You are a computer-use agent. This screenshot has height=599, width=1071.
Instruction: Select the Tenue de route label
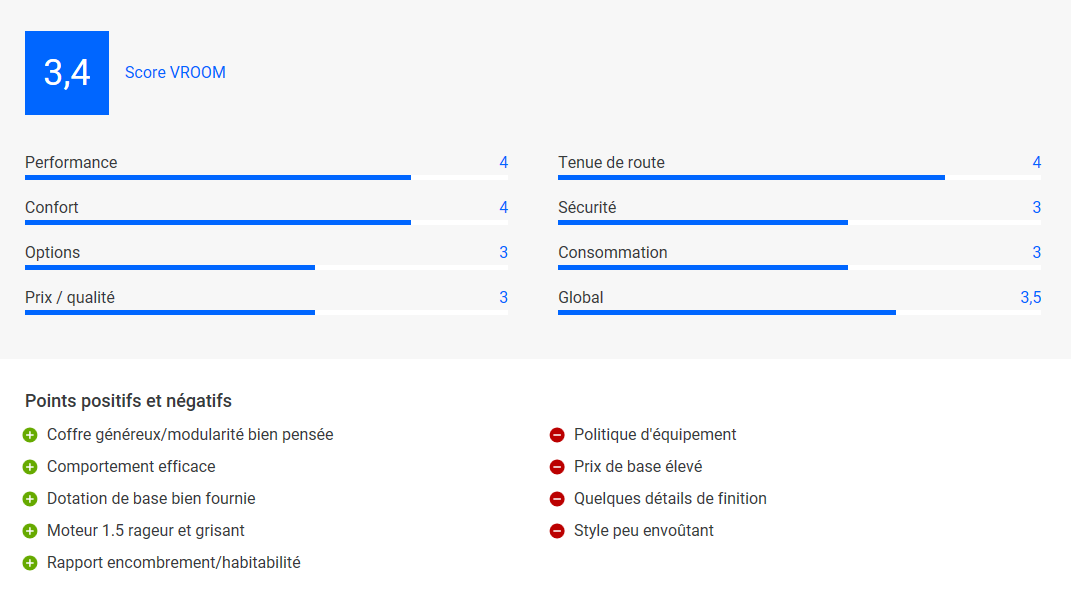click(x=611, y=163)
